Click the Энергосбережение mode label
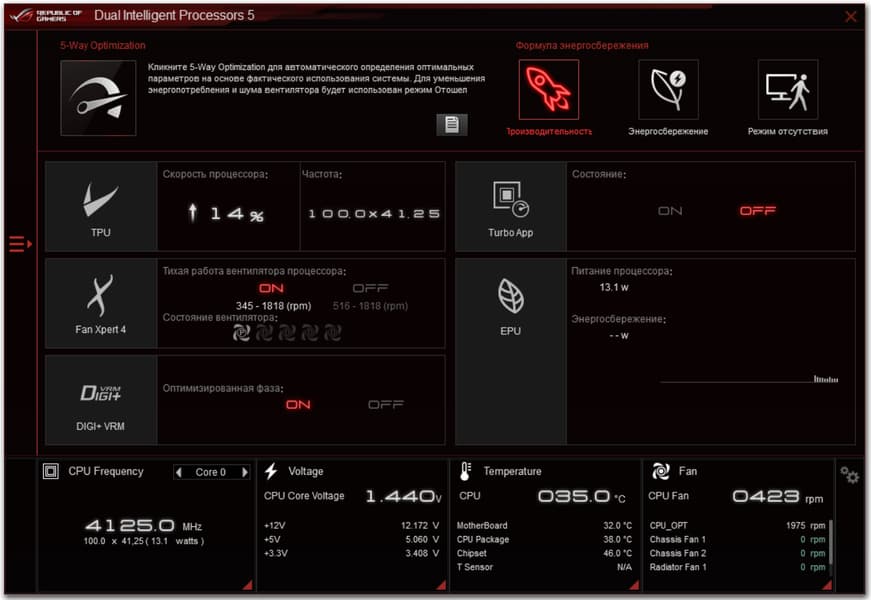 [668, 132]
